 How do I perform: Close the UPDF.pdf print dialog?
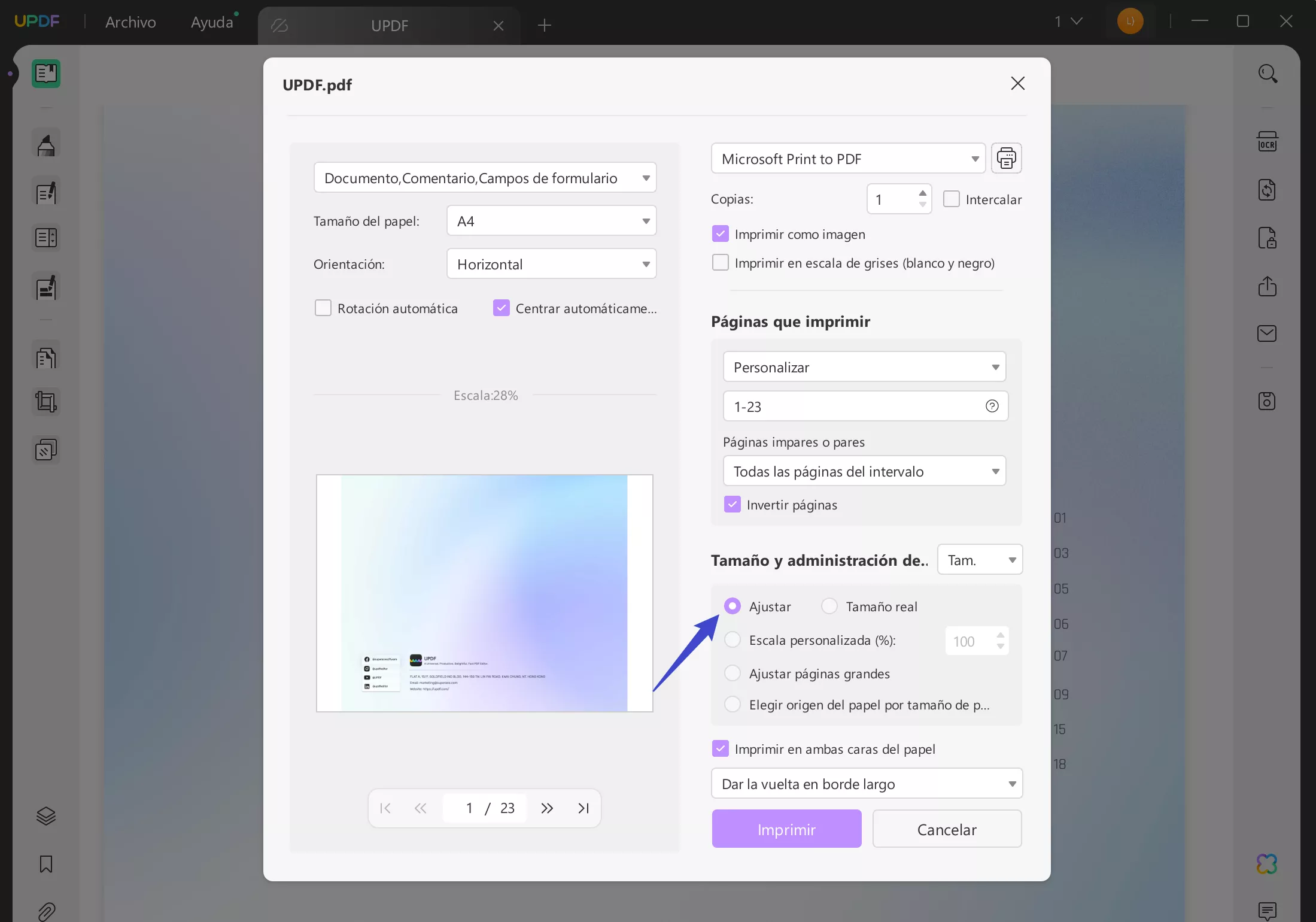[1018, 83]
